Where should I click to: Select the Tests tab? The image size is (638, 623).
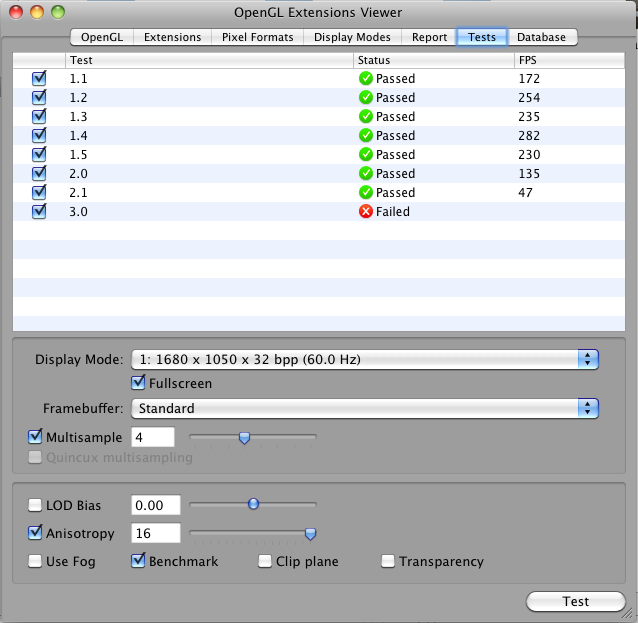pyautogui.click(x=482, y=37)
